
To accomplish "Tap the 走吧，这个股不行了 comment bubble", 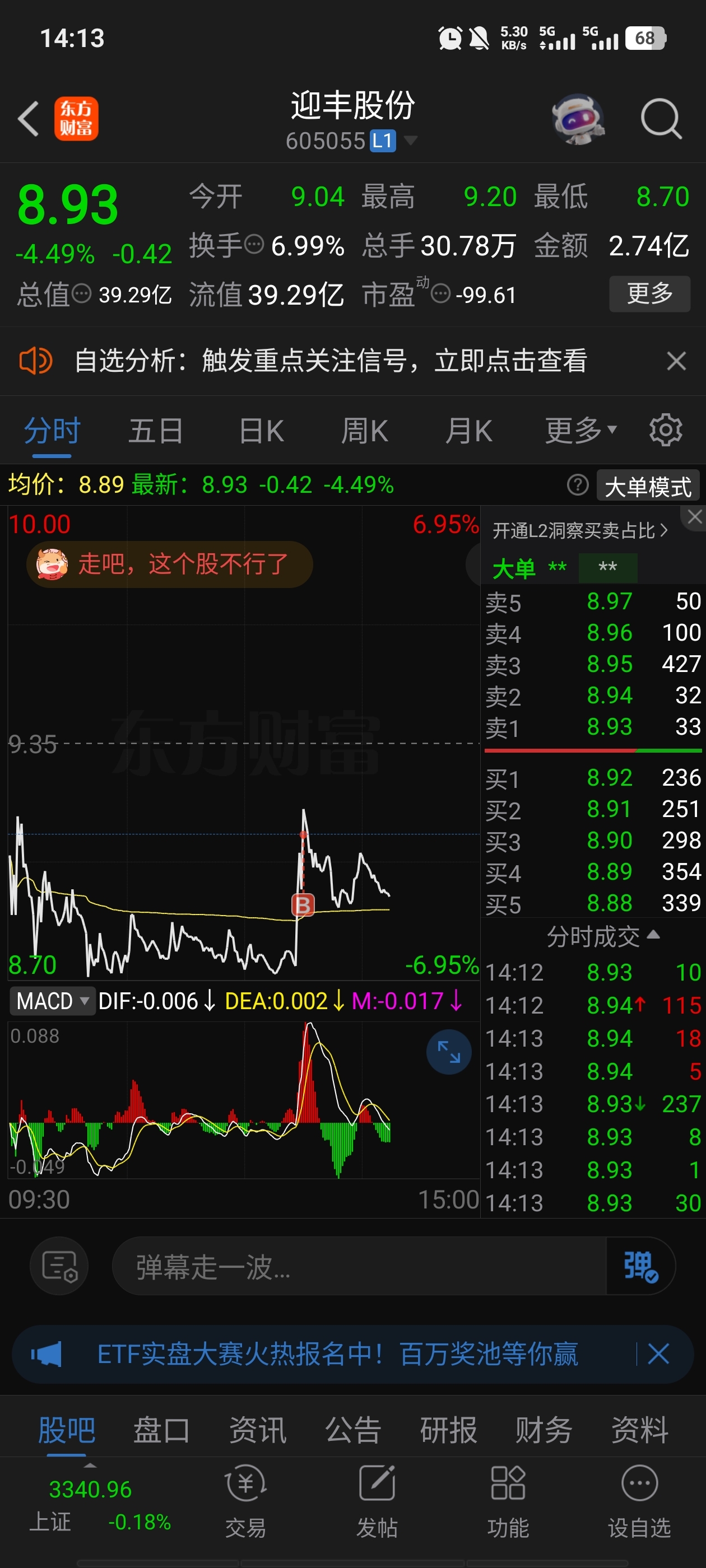I will (x=170, y=564).
